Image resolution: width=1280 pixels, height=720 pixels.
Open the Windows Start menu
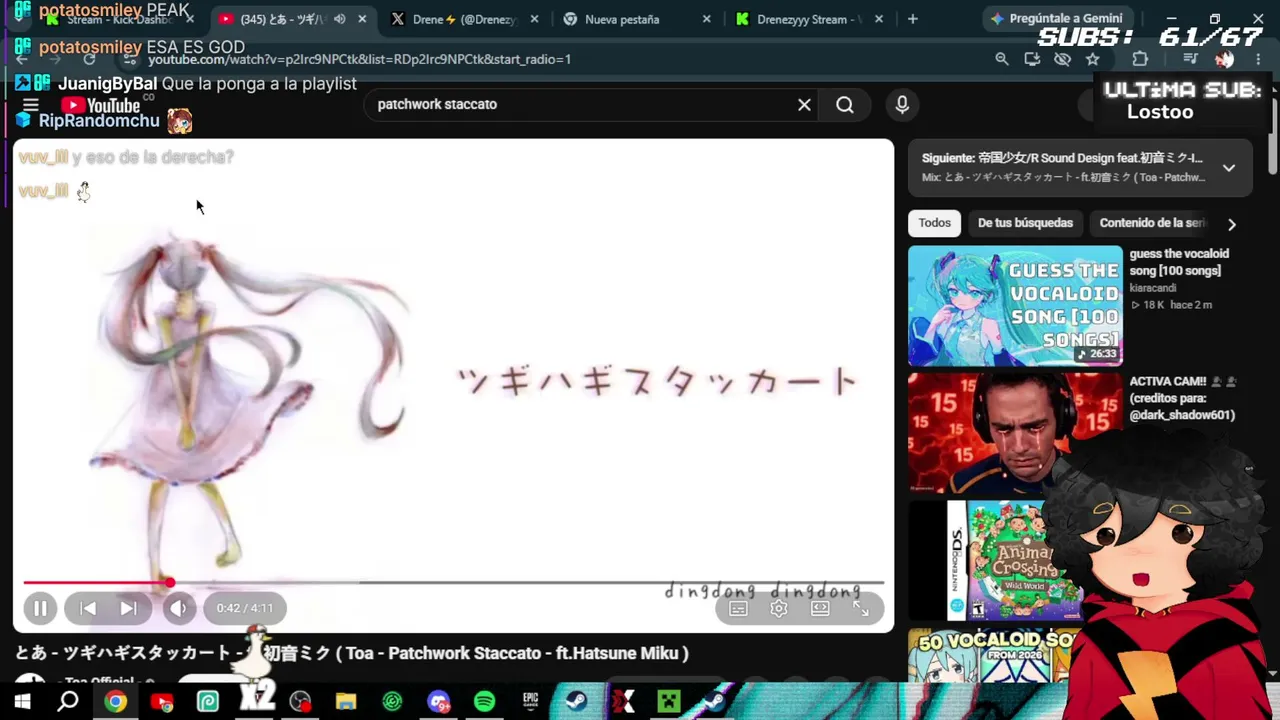(22, 701)
